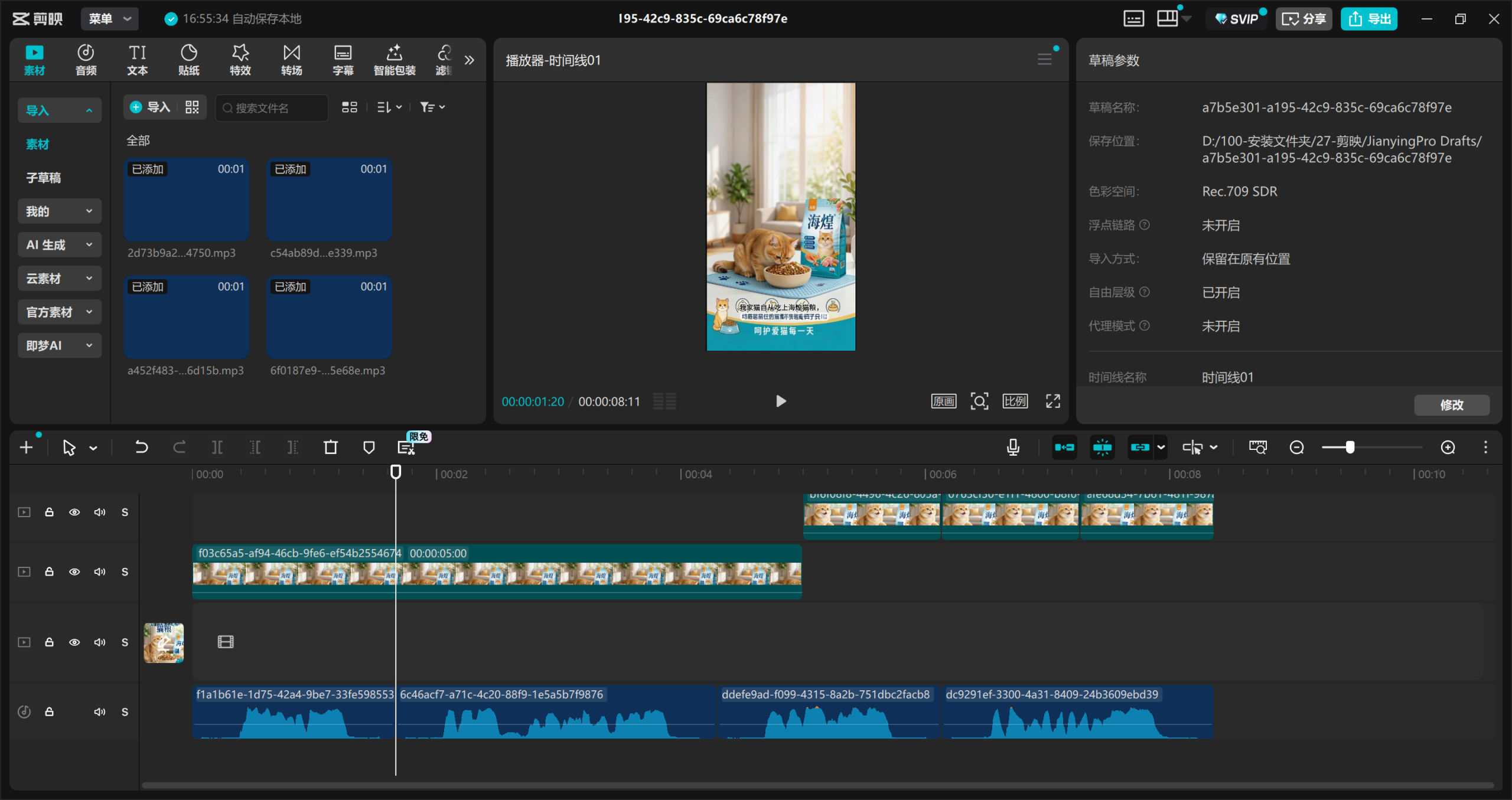Click the timeline zoom slider handle
Screen dimensions: 1512x800
(1350, 447)
